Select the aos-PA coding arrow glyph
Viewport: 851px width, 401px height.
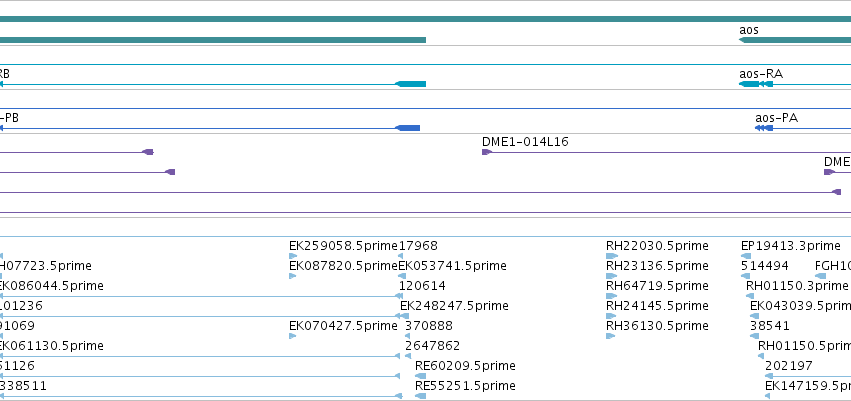[764, 128]
